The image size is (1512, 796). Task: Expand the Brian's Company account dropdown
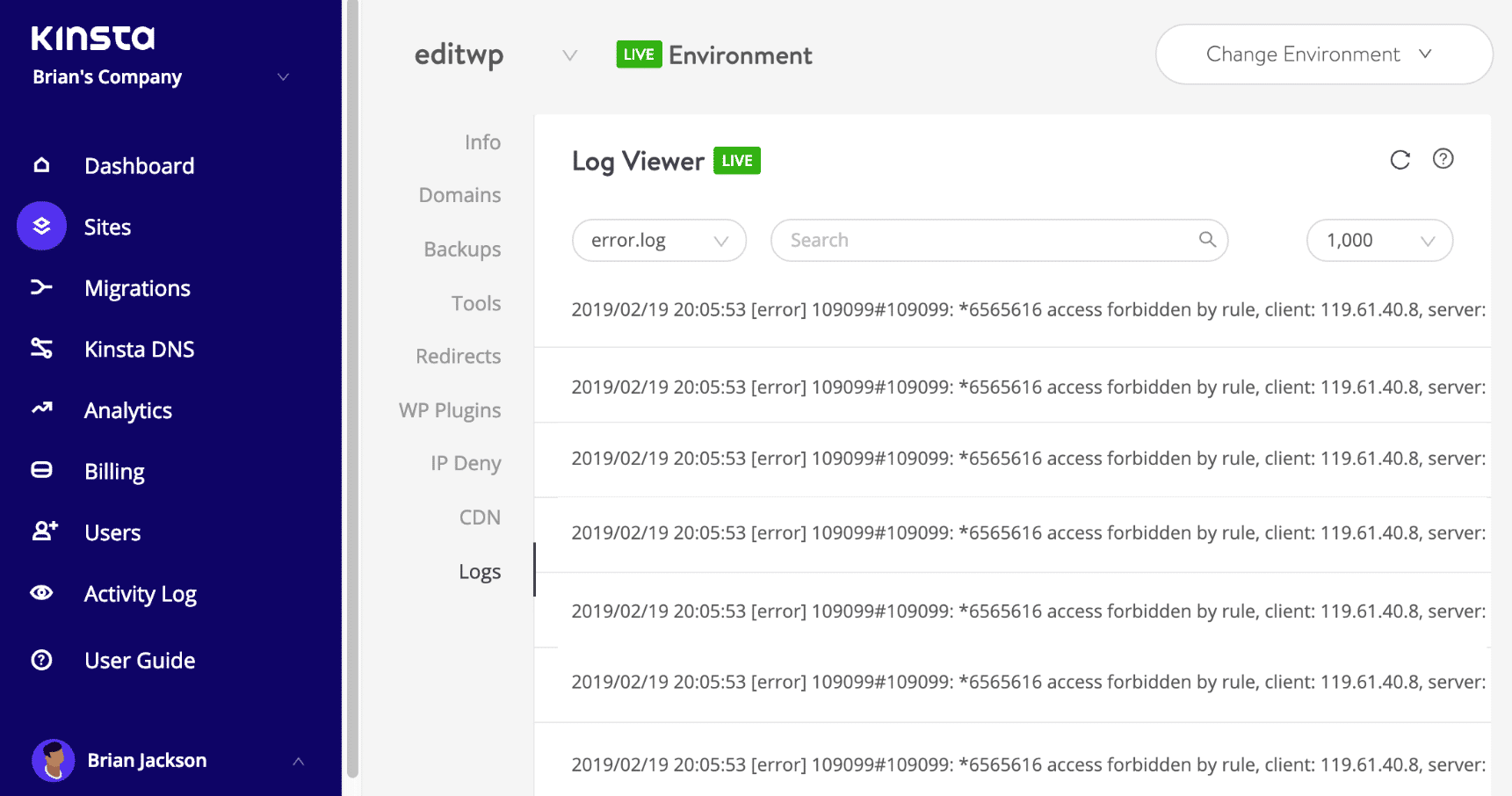click(283, 77)
